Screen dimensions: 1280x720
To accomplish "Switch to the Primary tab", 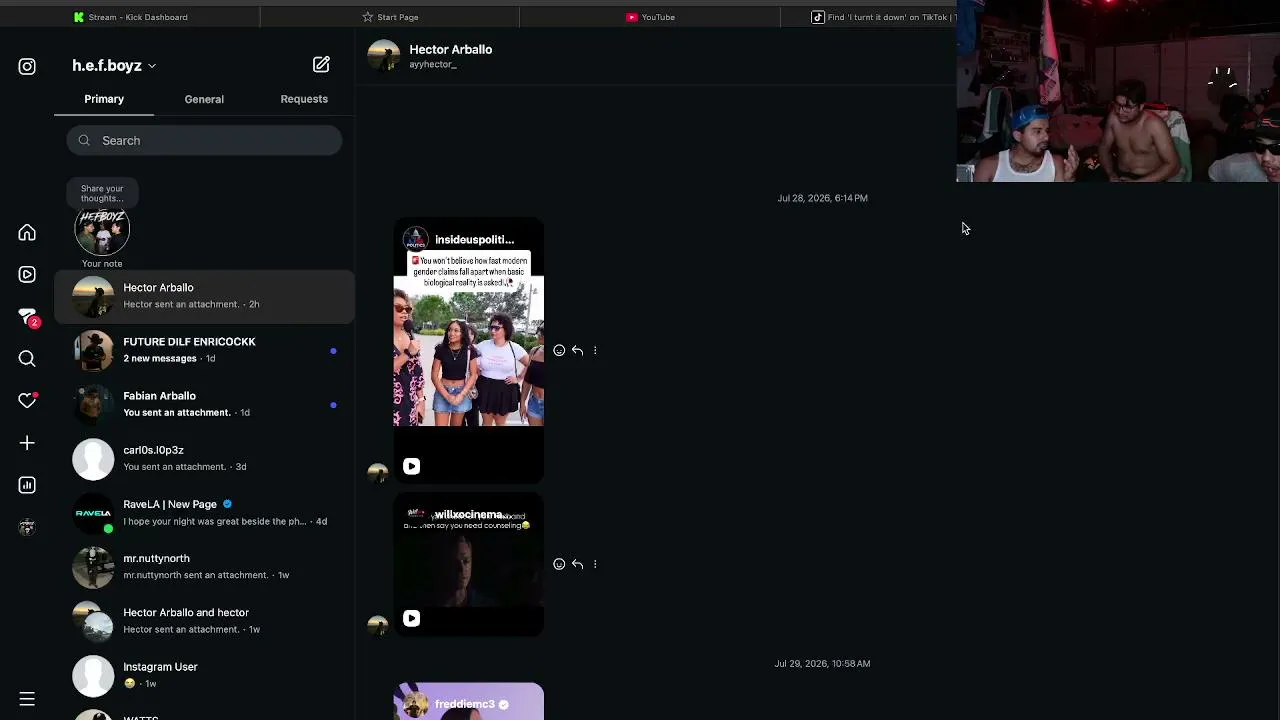I will [104, 99].
